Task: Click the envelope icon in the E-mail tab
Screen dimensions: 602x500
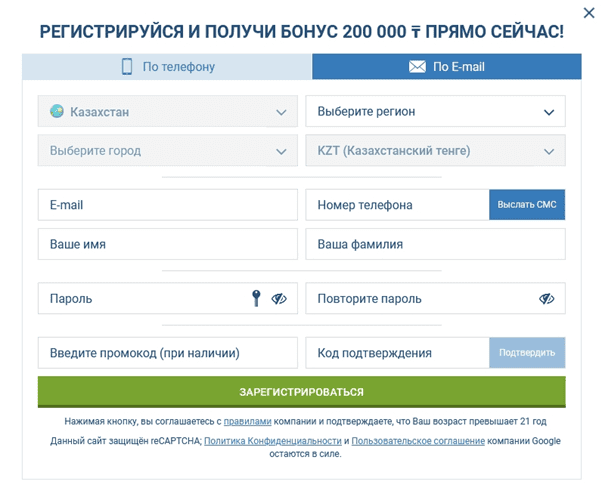Action: 417,67
